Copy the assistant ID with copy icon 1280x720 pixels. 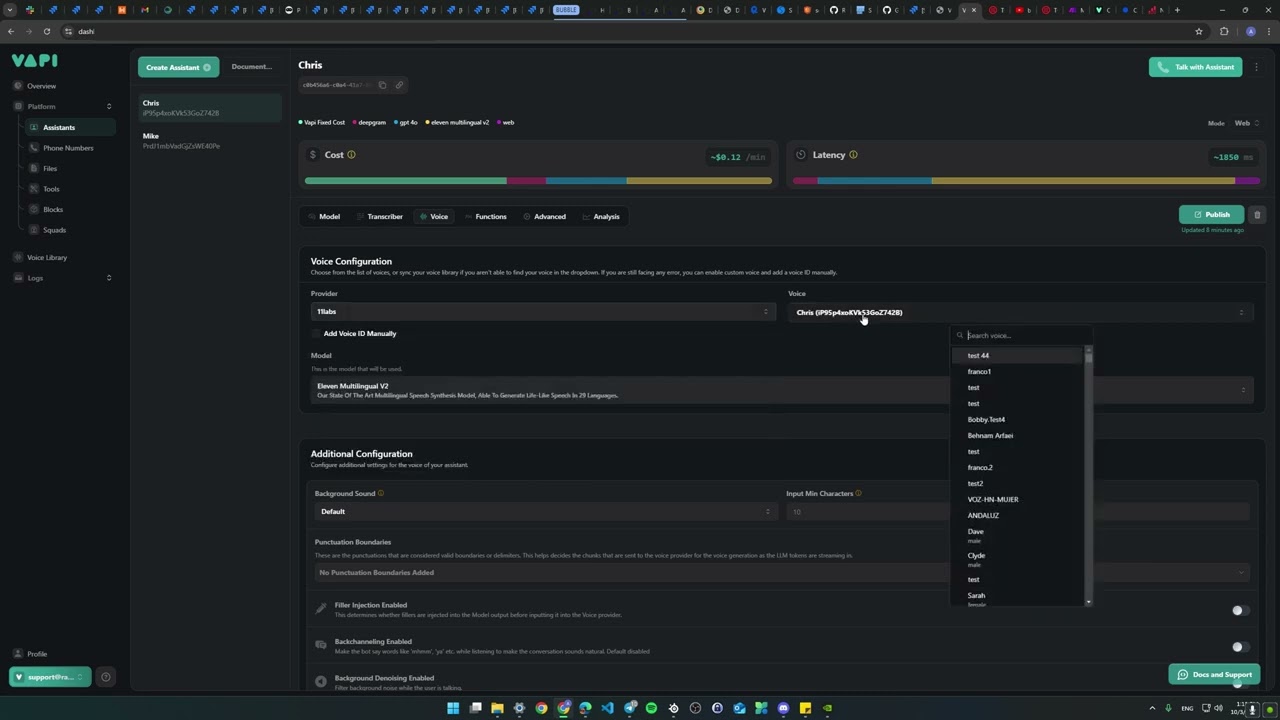(382, 85)
